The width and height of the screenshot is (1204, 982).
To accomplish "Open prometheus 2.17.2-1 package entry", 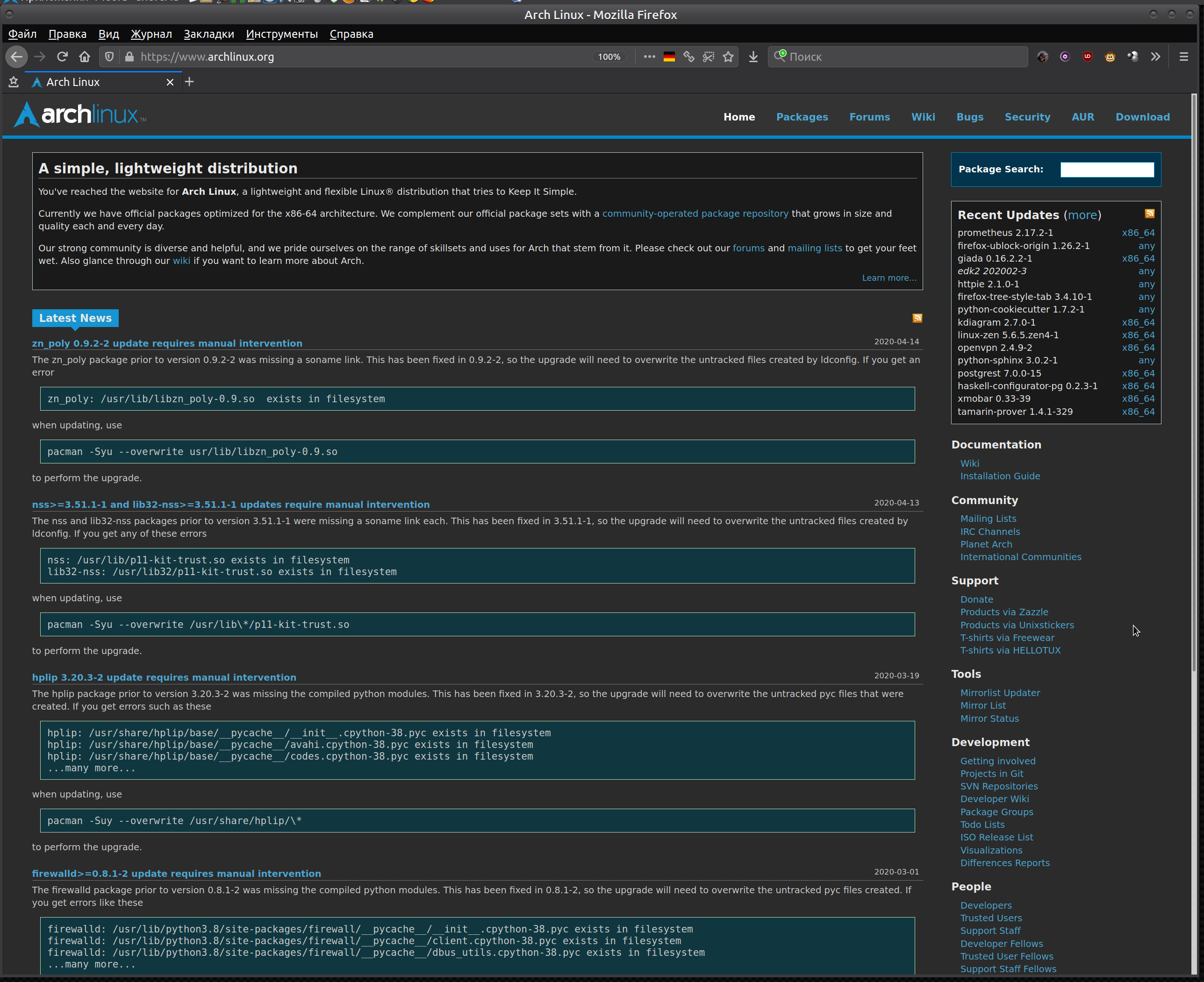I will 1005,233.
